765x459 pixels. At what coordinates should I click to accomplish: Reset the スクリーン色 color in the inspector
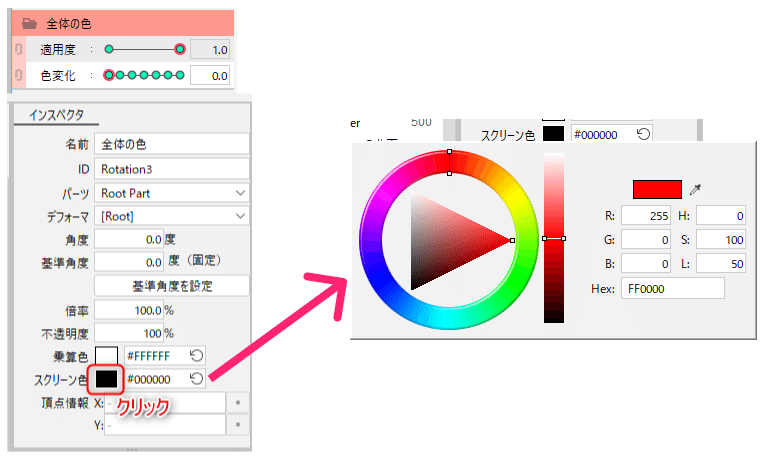click(196, 379)
